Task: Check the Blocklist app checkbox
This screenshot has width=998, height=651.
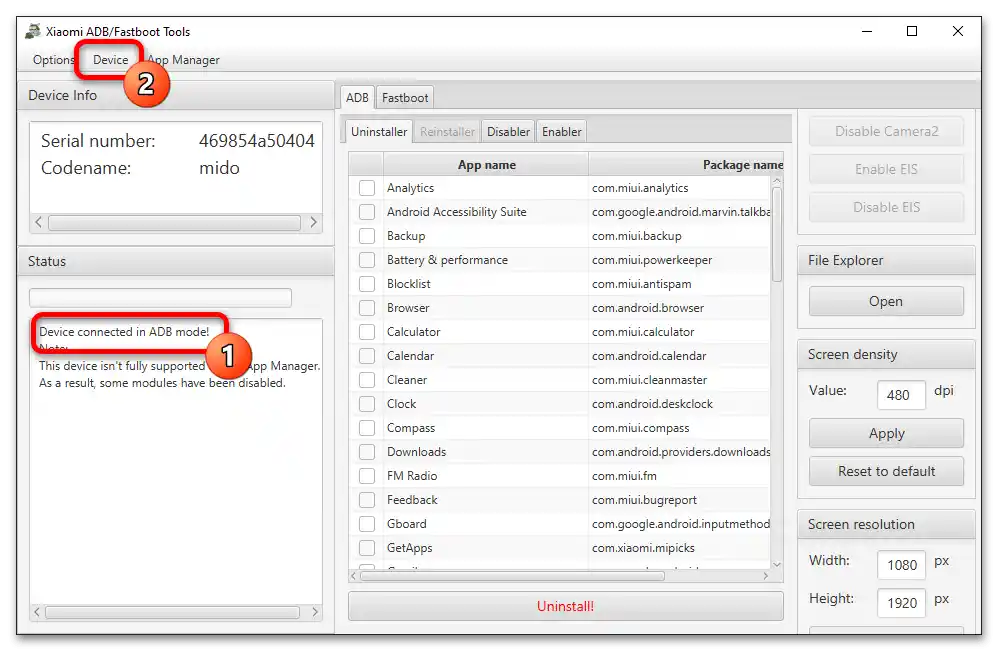Action: pyautogui.click(x=367, y=284)
